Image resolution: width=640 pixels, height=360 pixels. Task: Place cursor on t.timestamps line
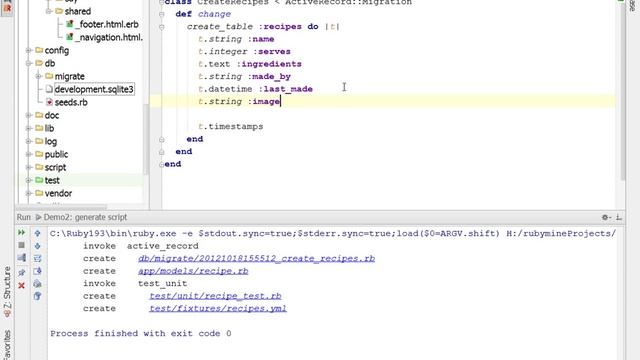point(231,127)
